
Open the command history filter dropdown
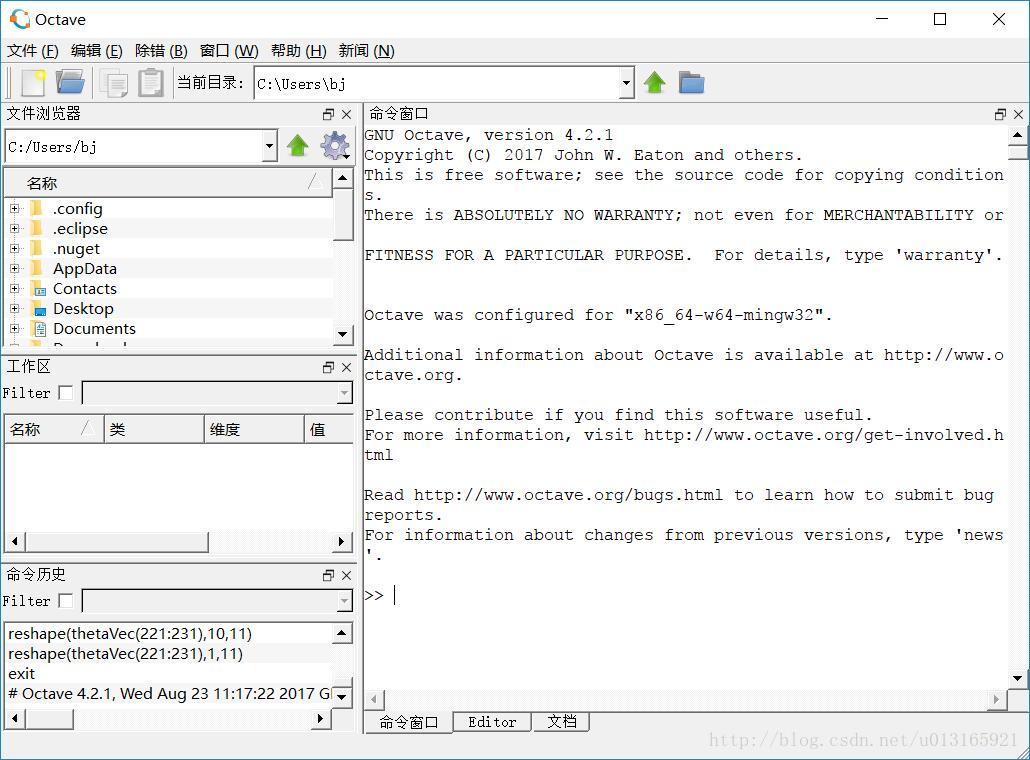(x=344, y=600)
